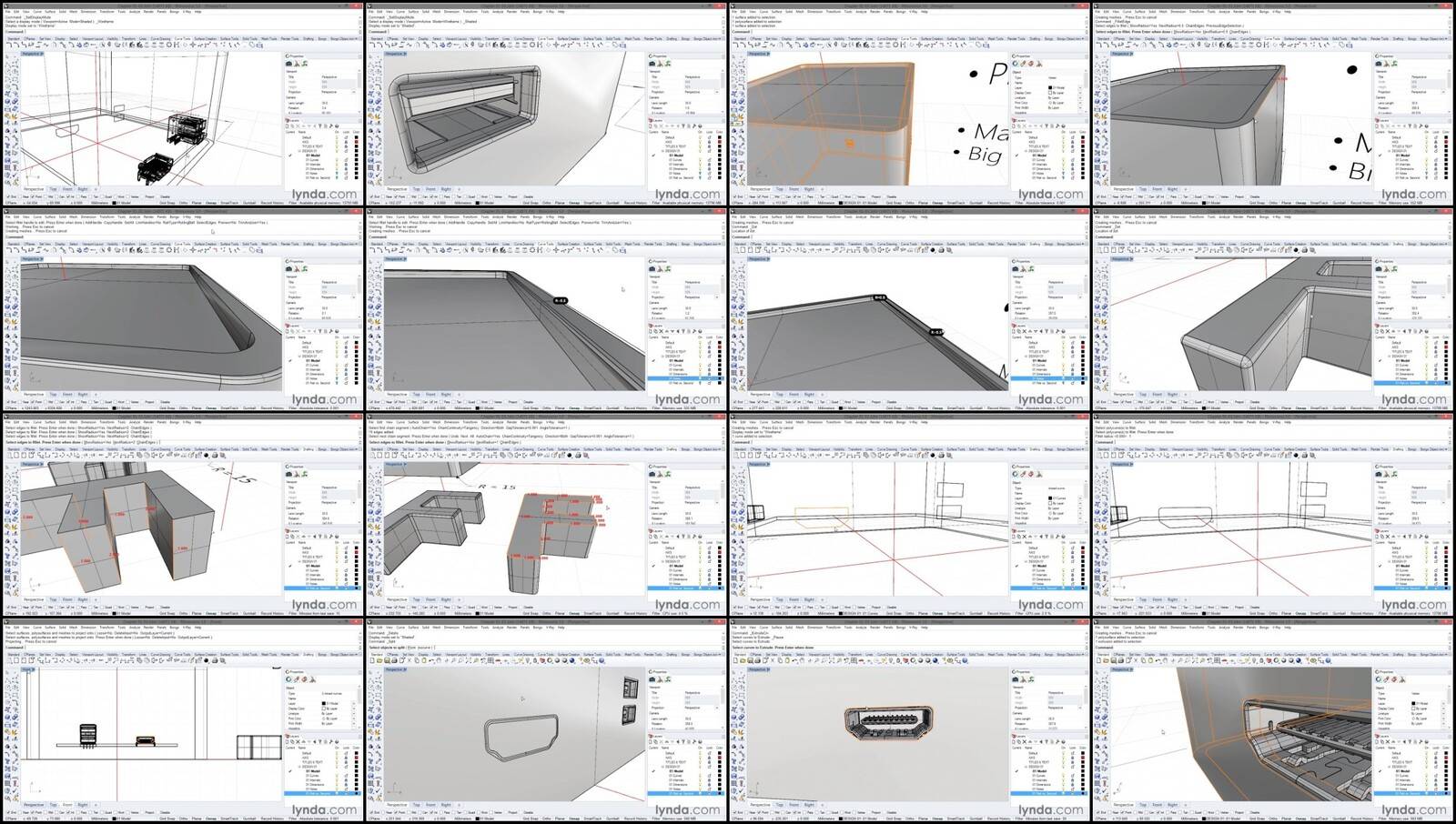
Task: Open thumbnail of orange-outlined circuit board interior close-up
Action: 1273,721
